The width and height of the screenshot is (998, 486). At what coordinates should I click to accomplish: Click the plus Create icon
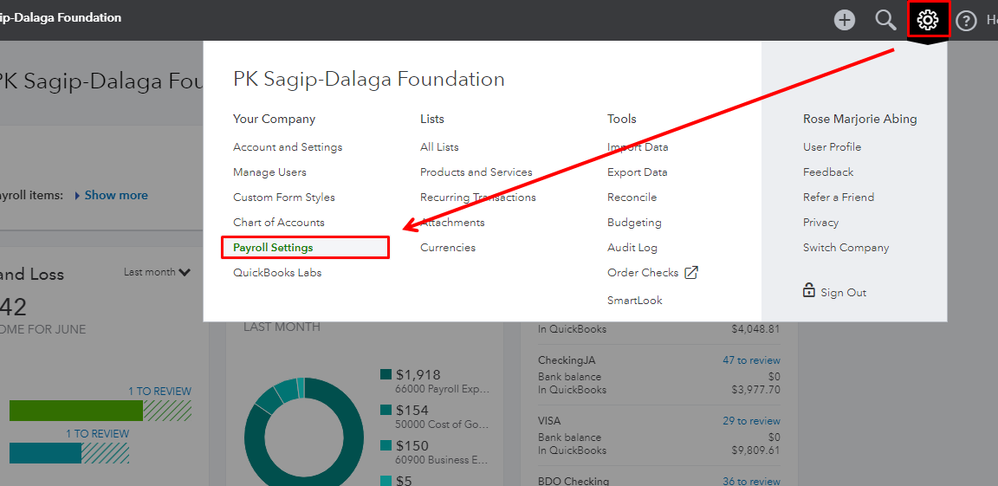point(845,20)
